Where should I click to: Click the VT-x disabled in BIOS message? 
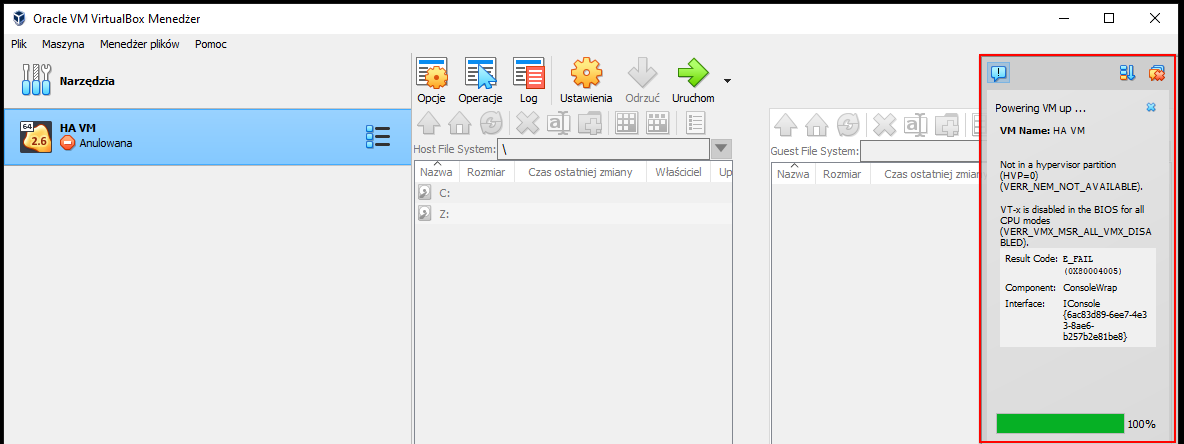click(x=1075, y=226)
